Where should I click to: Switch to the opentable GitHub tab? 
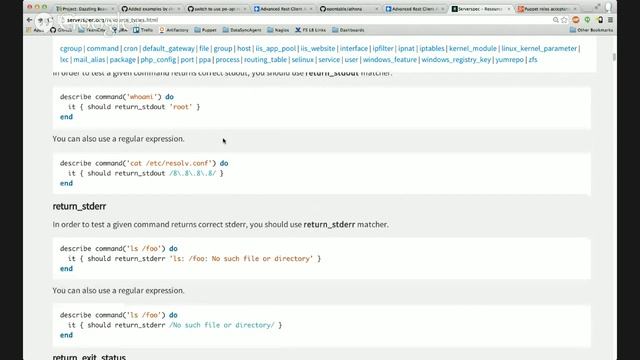349,9
